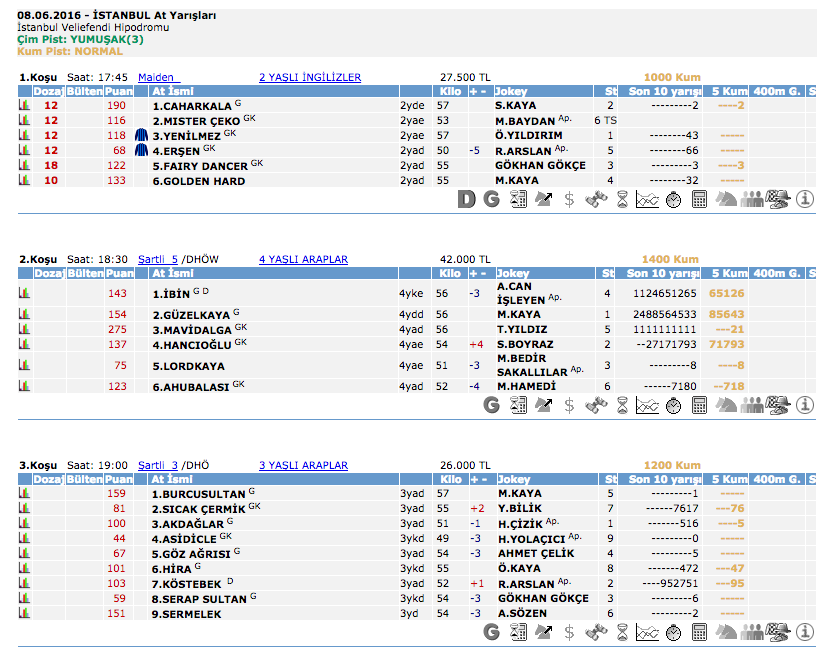
Task: Click the people group icon under race 3
Action: pos(751,631)
